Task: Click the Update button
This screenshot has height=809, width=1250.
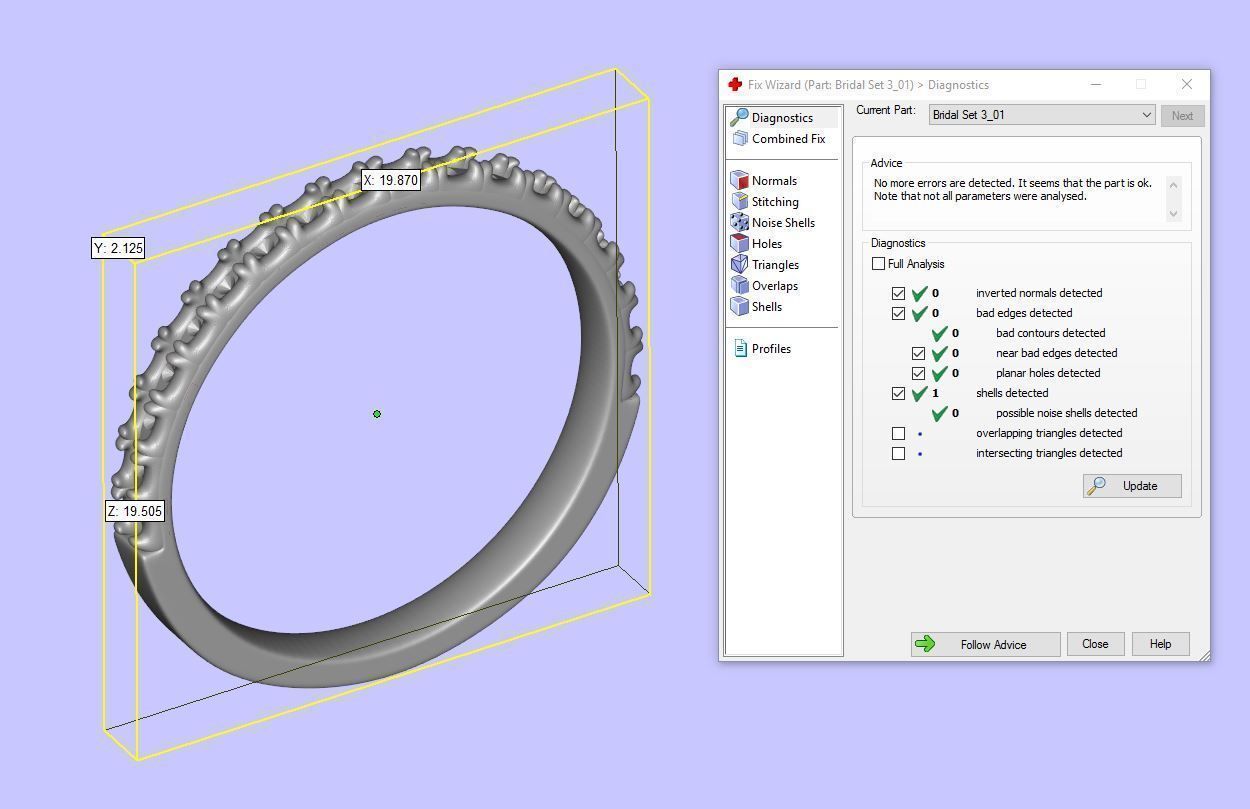Action: (x=1132, y=486)
